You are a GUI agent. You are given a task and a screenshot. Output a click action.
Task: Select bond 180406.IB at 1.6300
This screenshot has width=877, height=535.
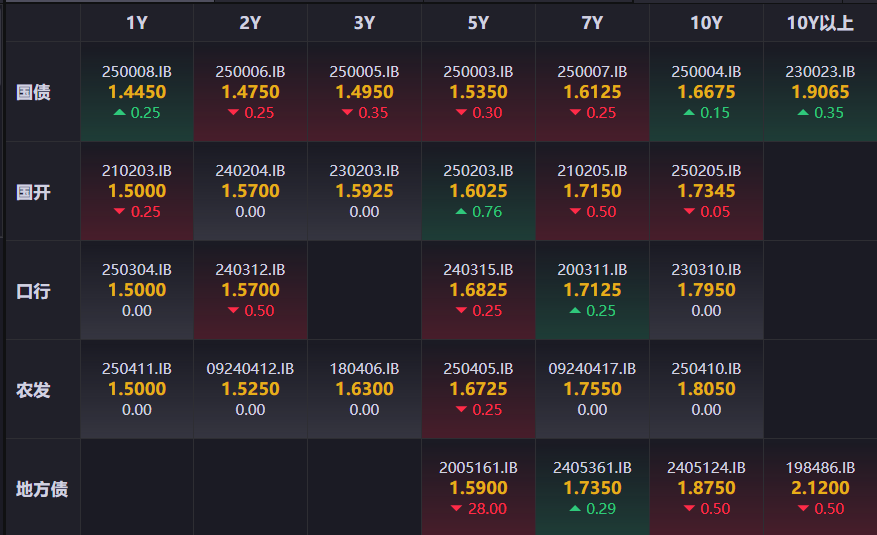pyautogui.click(x=364, y=389)
